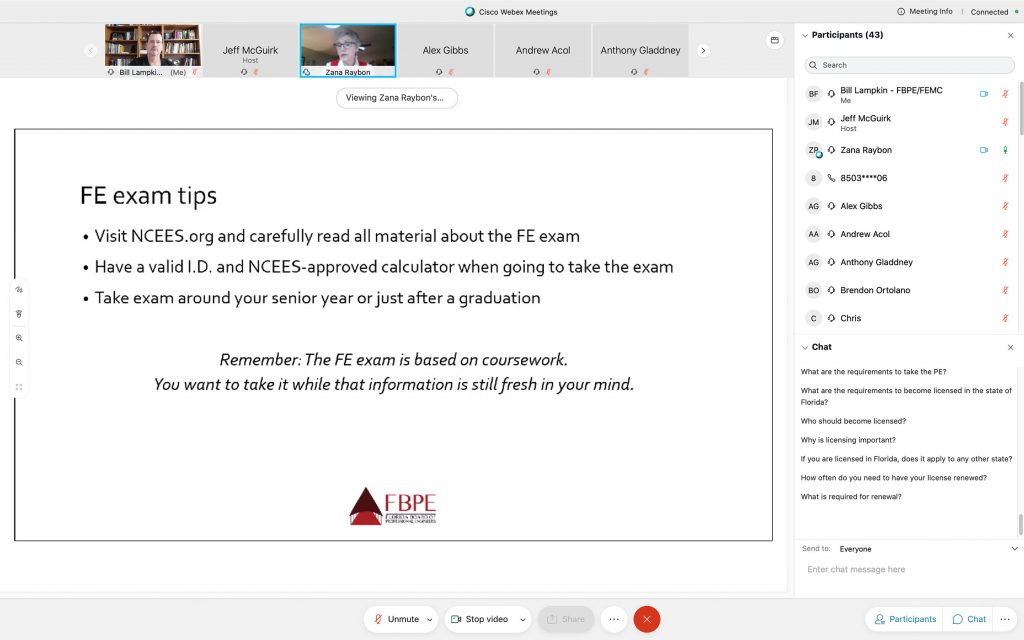Viewport: 1024px width, 640px height.
Task: Select Zana Raybon in participants list
Action: (x=865, y=150)
